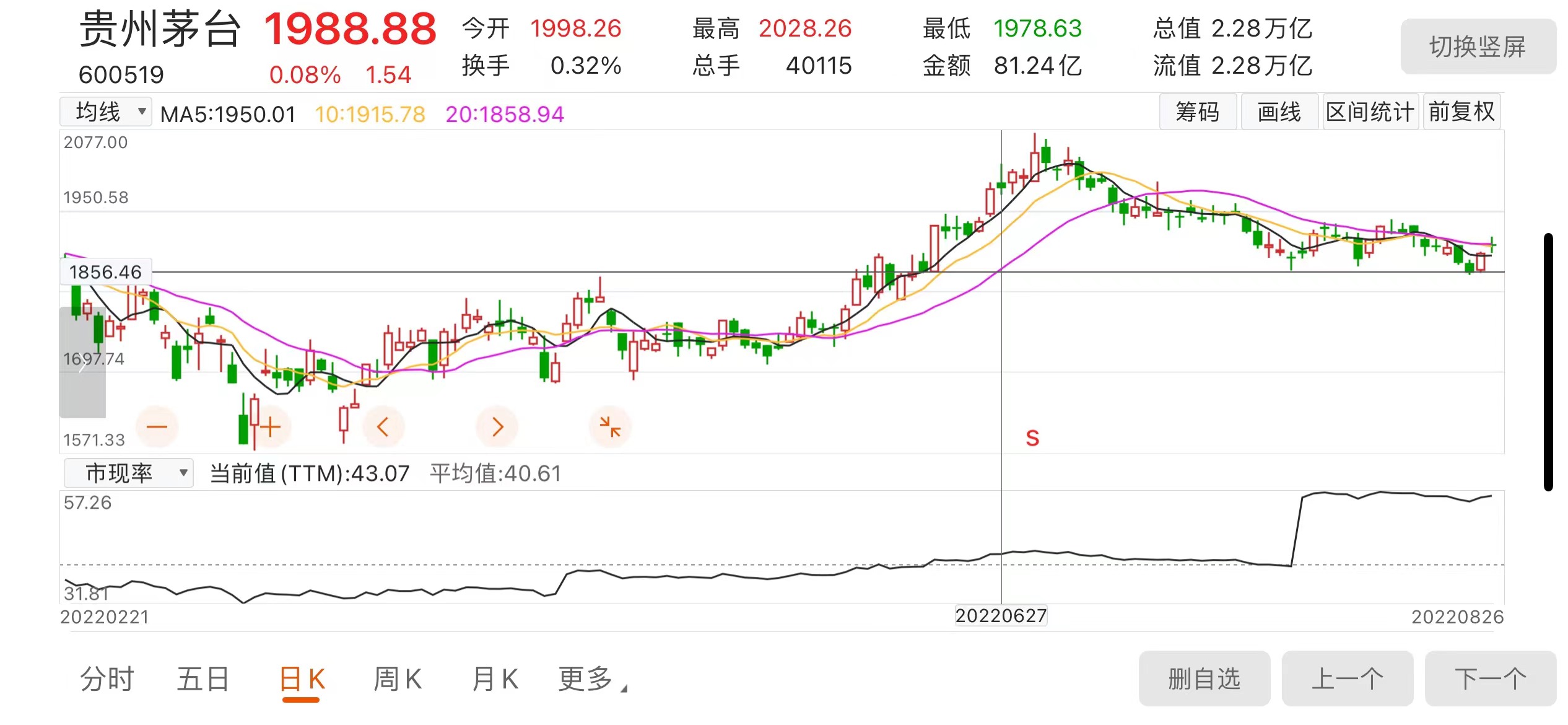1568x725 pixels.
Task: Click the scroll-right chevron chart icon
Action: pos(497,426)
